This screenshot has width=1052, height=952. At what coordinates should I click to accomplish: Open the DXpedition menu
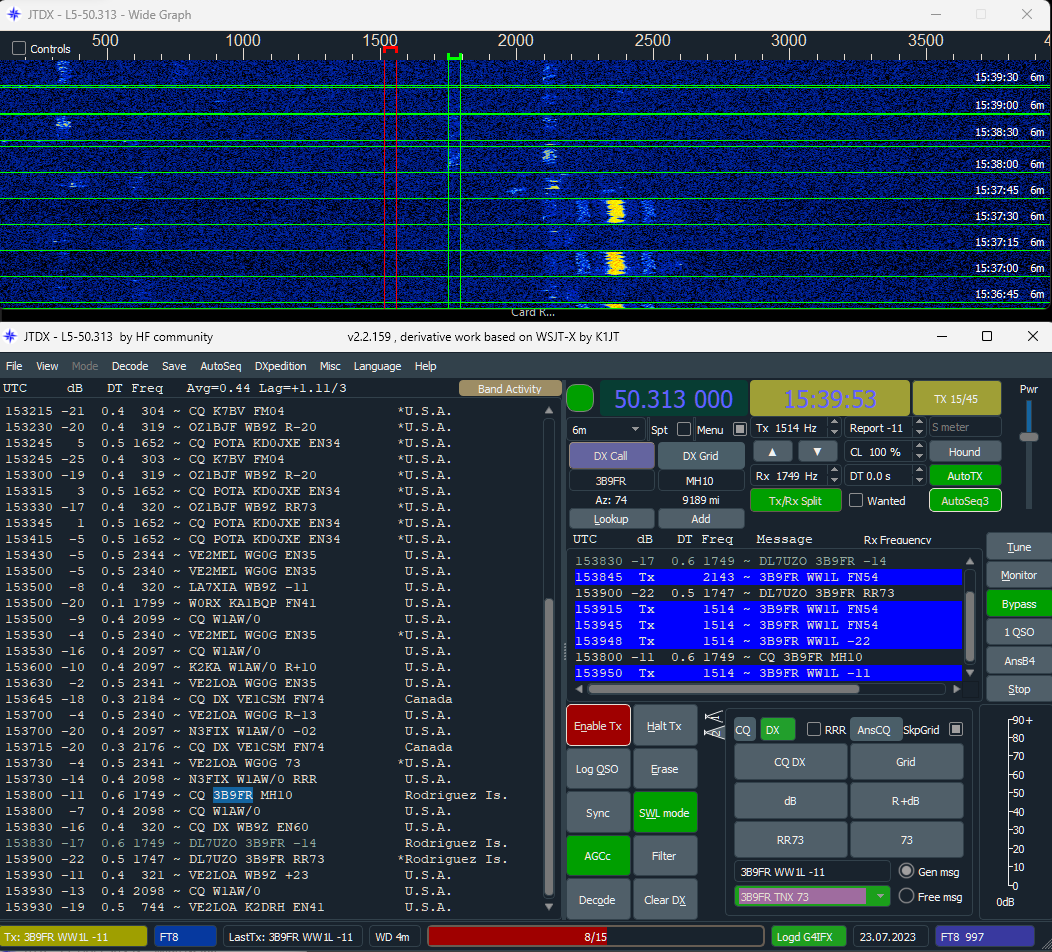(x=280, y=366)
